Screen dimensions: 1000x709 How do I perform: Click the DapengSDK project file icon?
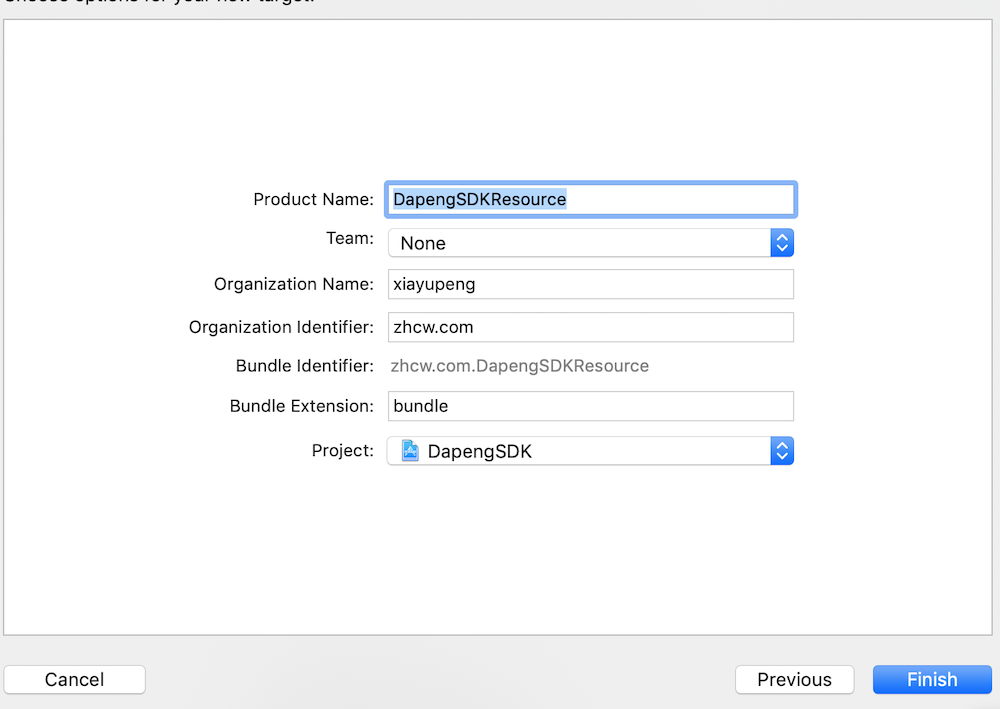coord(410,451)
